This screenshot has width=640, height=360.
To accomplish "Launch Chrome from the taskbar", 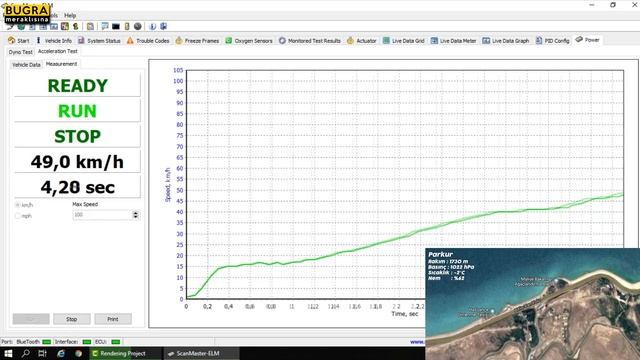I will (78, 353).
